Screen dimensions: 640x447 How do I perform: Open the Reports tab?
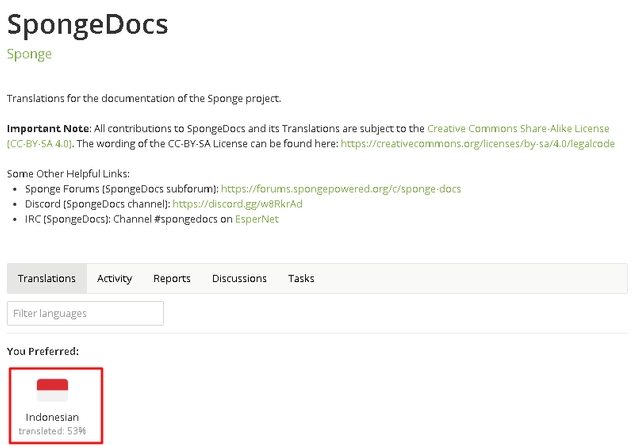172,278
